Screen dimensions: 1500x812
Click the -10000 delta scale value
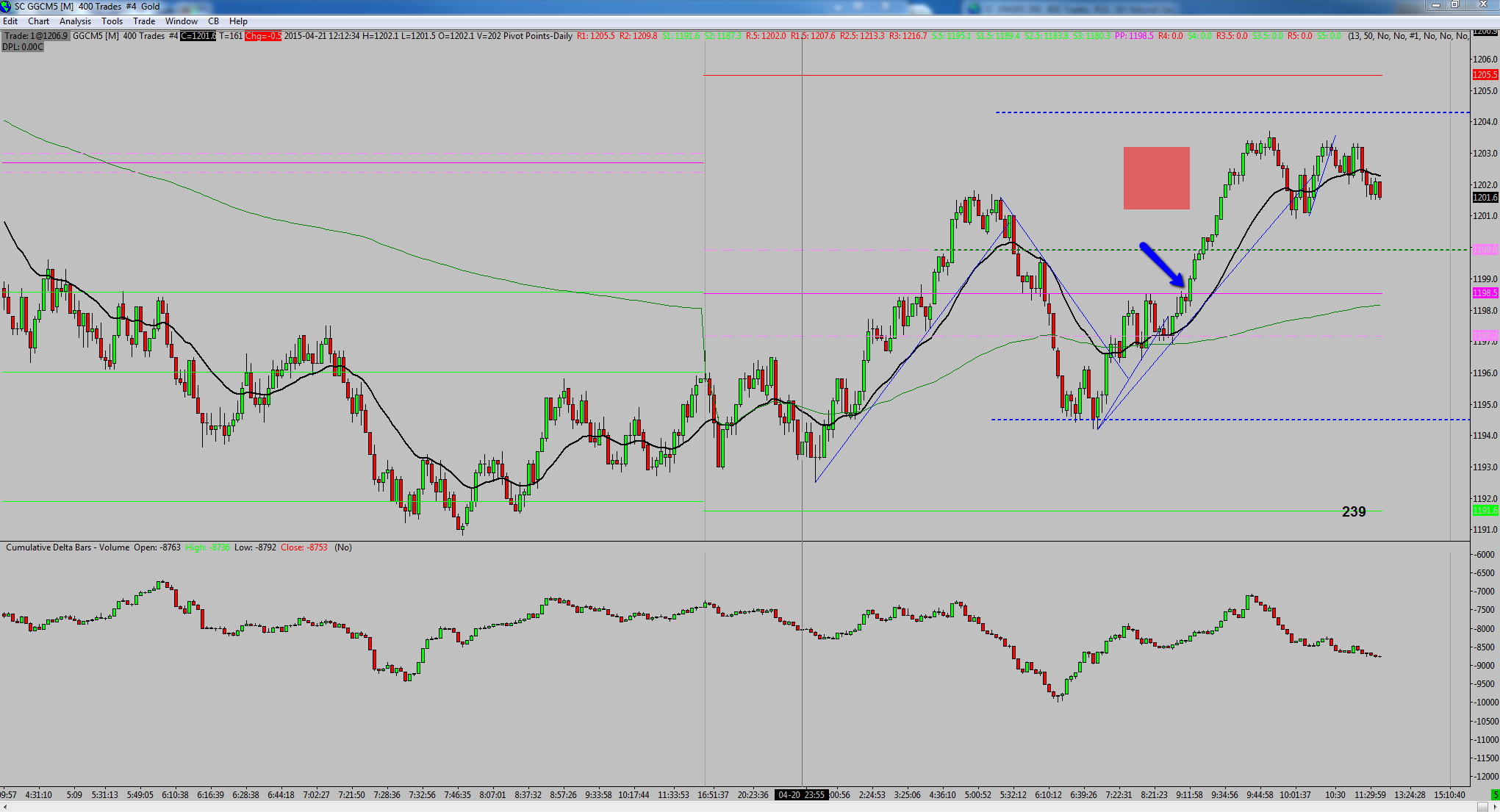coord(1485,703)
